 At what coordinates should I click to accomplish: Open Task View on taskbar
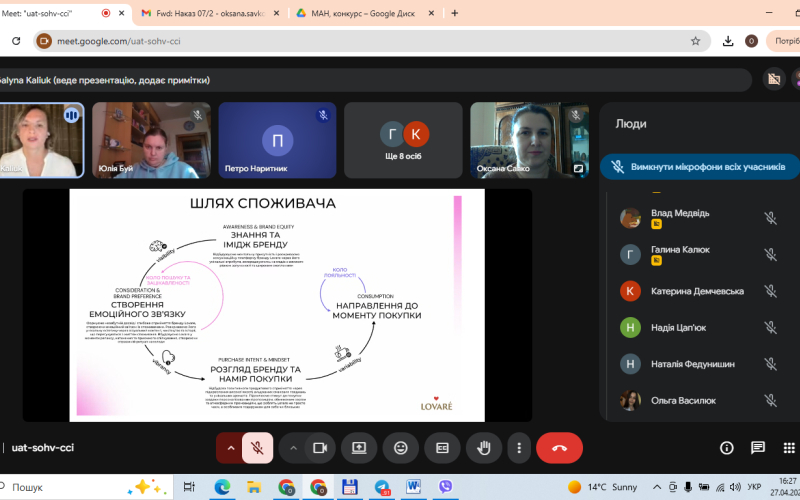[189, 487]
